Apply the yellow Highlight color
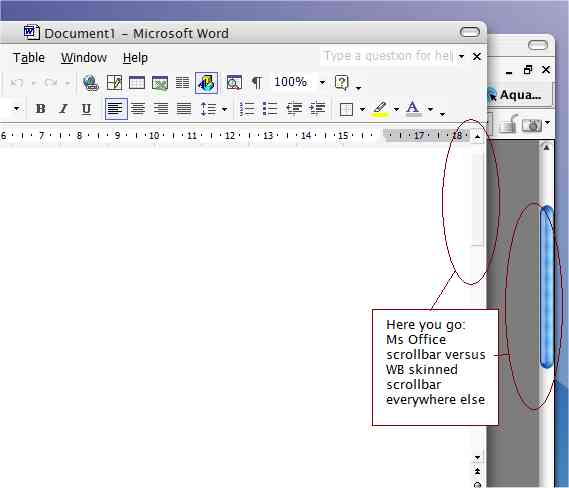 tap(380, 109)
